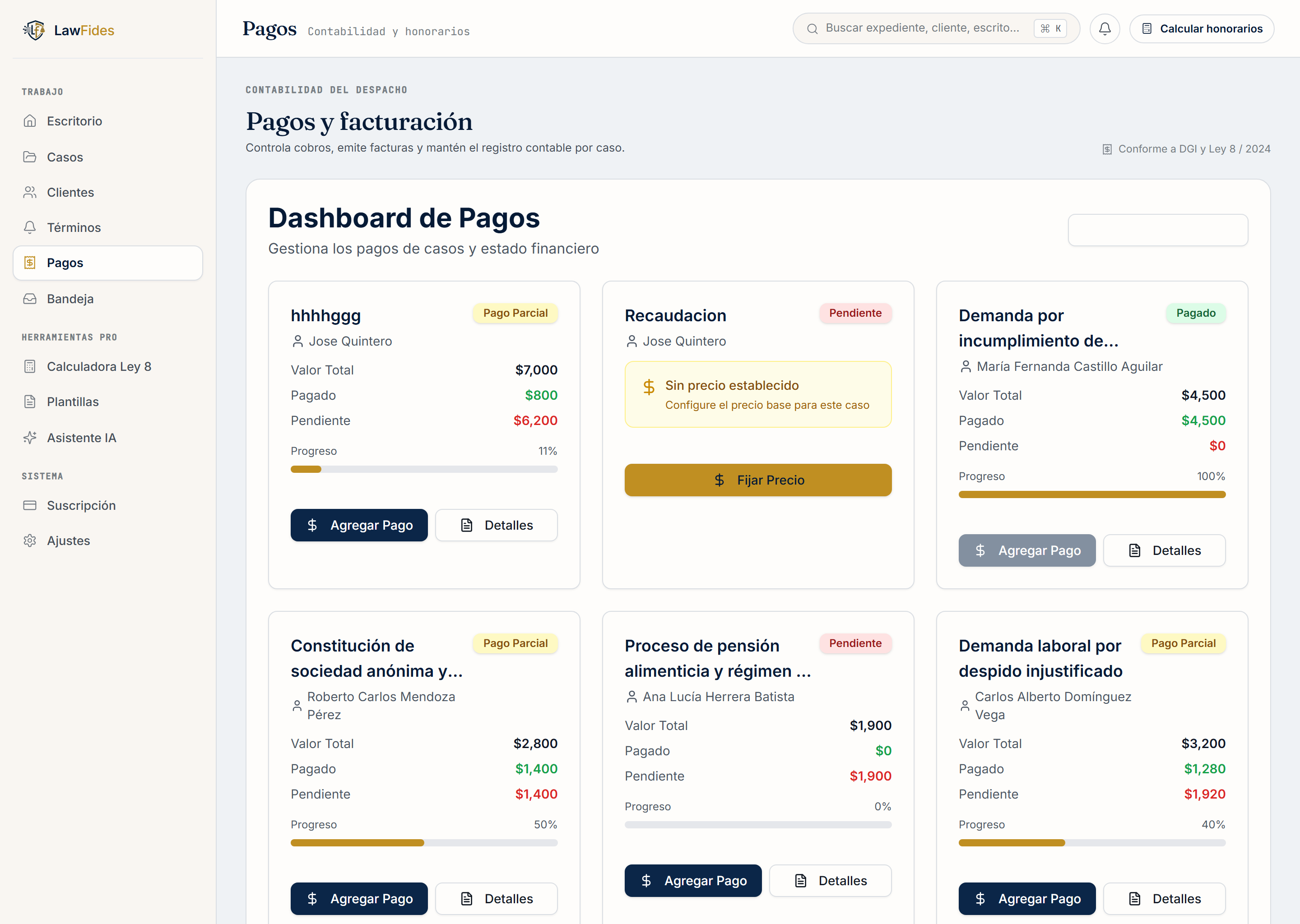
Task: Click the Recaudacion card title
Action: coord(676,315)
